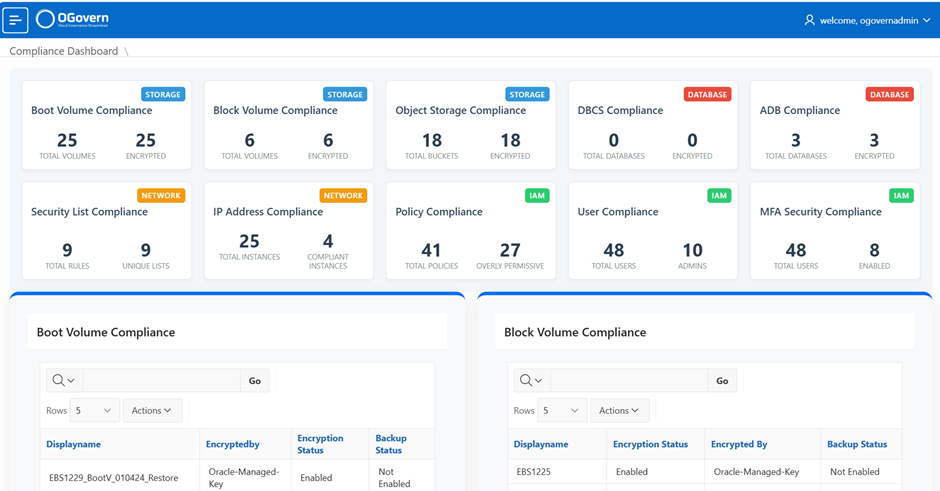Open the hamburger navigation menu
The image size is (940, 491).
click(x=15, y=20)
